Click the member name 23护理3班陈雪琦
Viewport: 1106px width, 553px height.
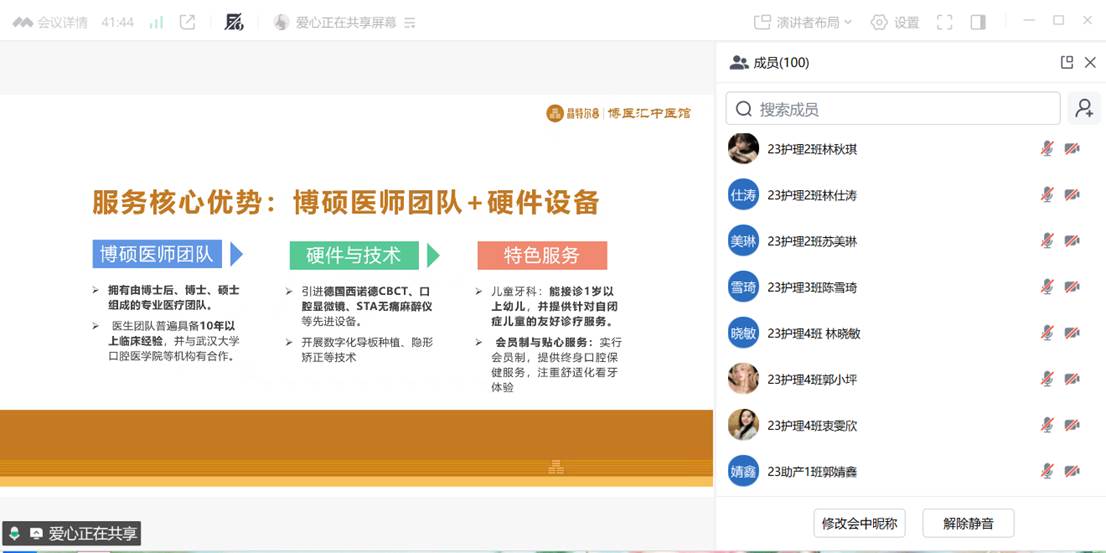pyautogui.click(x=813, y=288)
